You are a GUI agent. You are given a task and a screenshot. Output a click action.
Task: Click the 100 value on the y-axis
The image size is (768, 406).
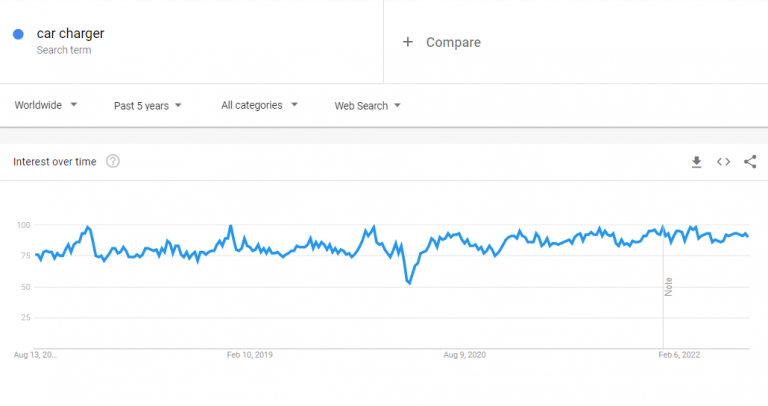(x=23, y=225)
